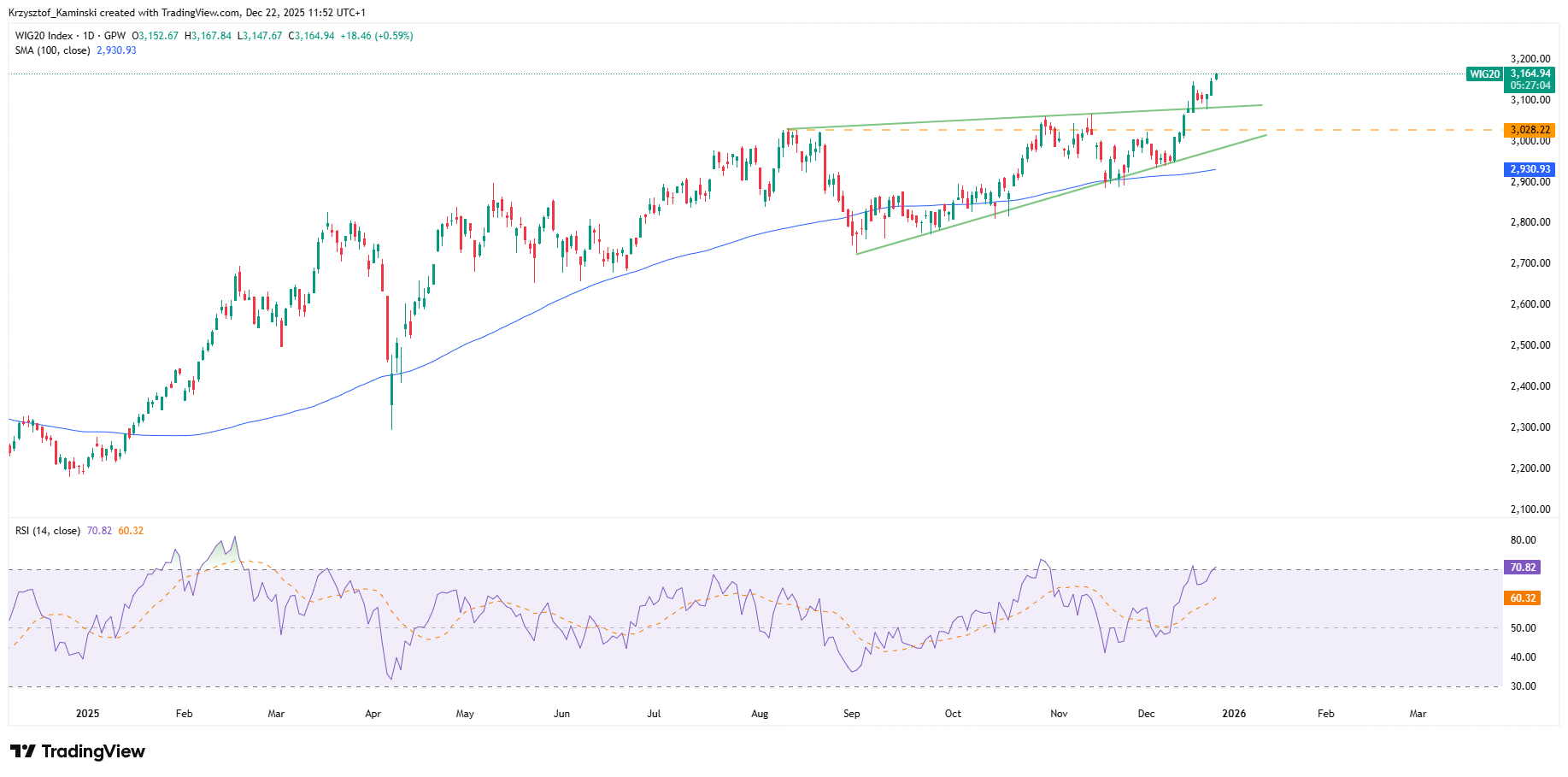Select the RSI (14, close) indicator legend
1568x777 pixels.
click(48, 531)
